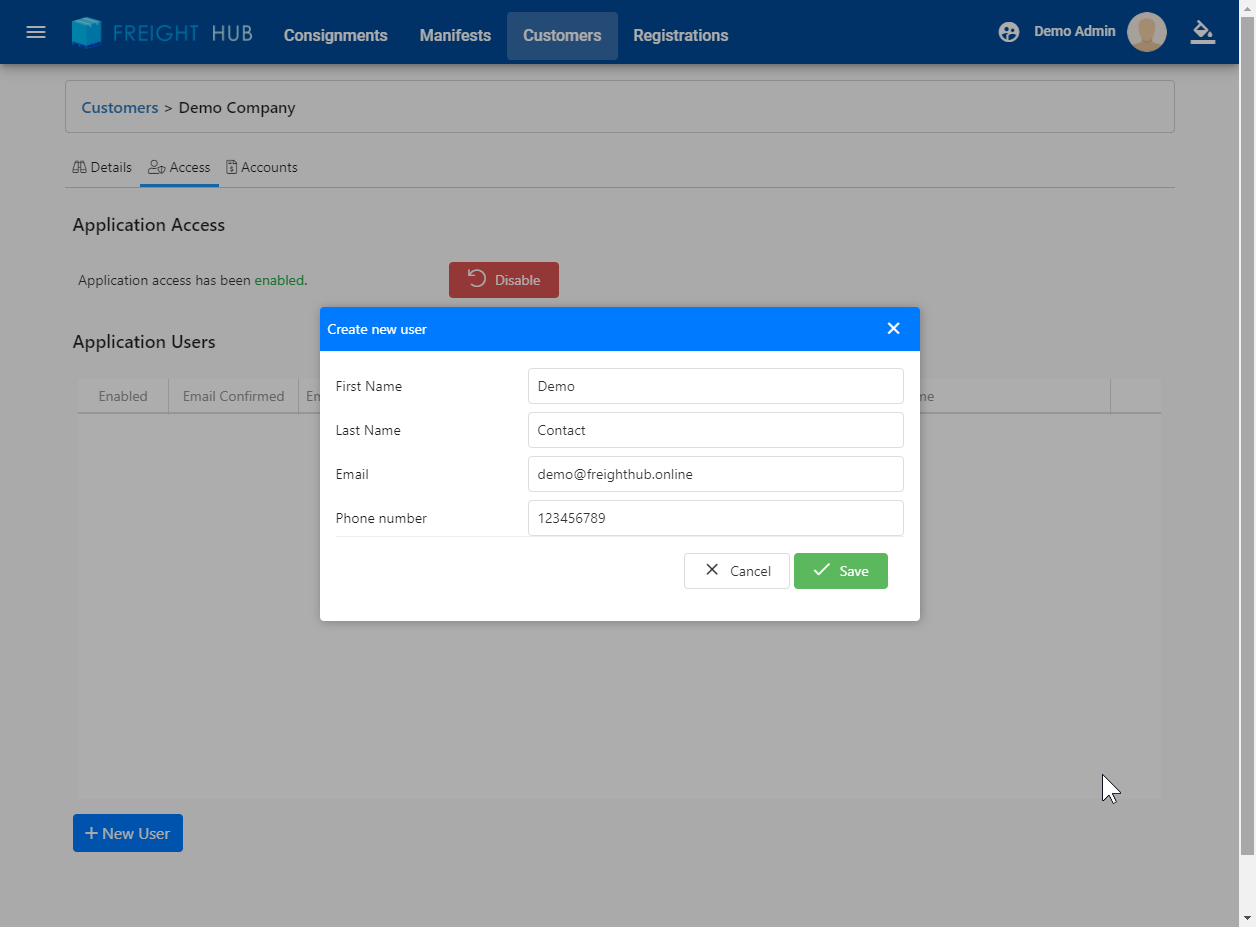Click the Customers breadcrumb link
Viewport: 1256px width, 927px height.
[120, 107]
